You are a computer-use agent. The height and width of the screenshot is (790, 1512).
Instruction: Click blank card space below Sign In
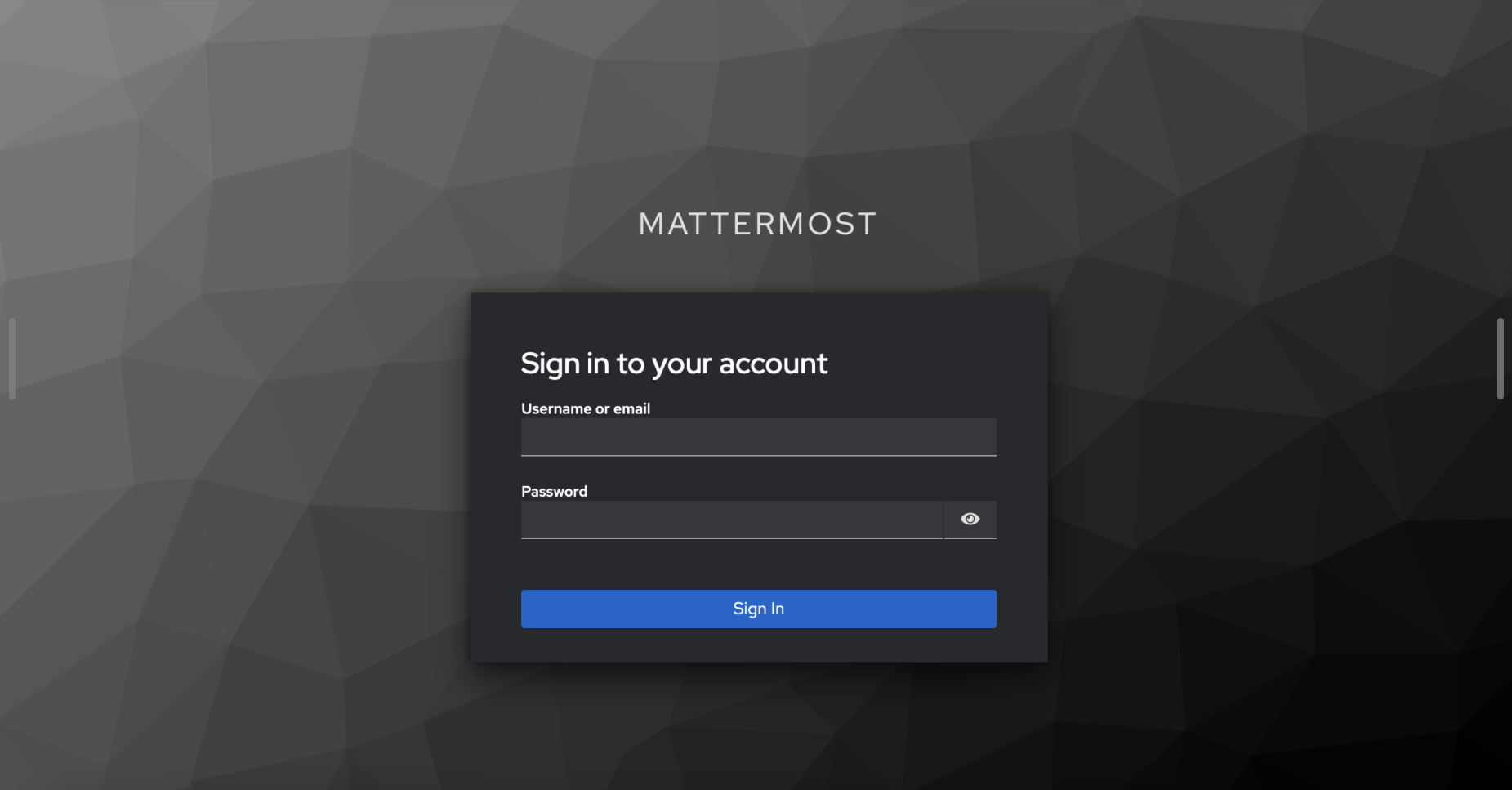click(x=758, y=645)
